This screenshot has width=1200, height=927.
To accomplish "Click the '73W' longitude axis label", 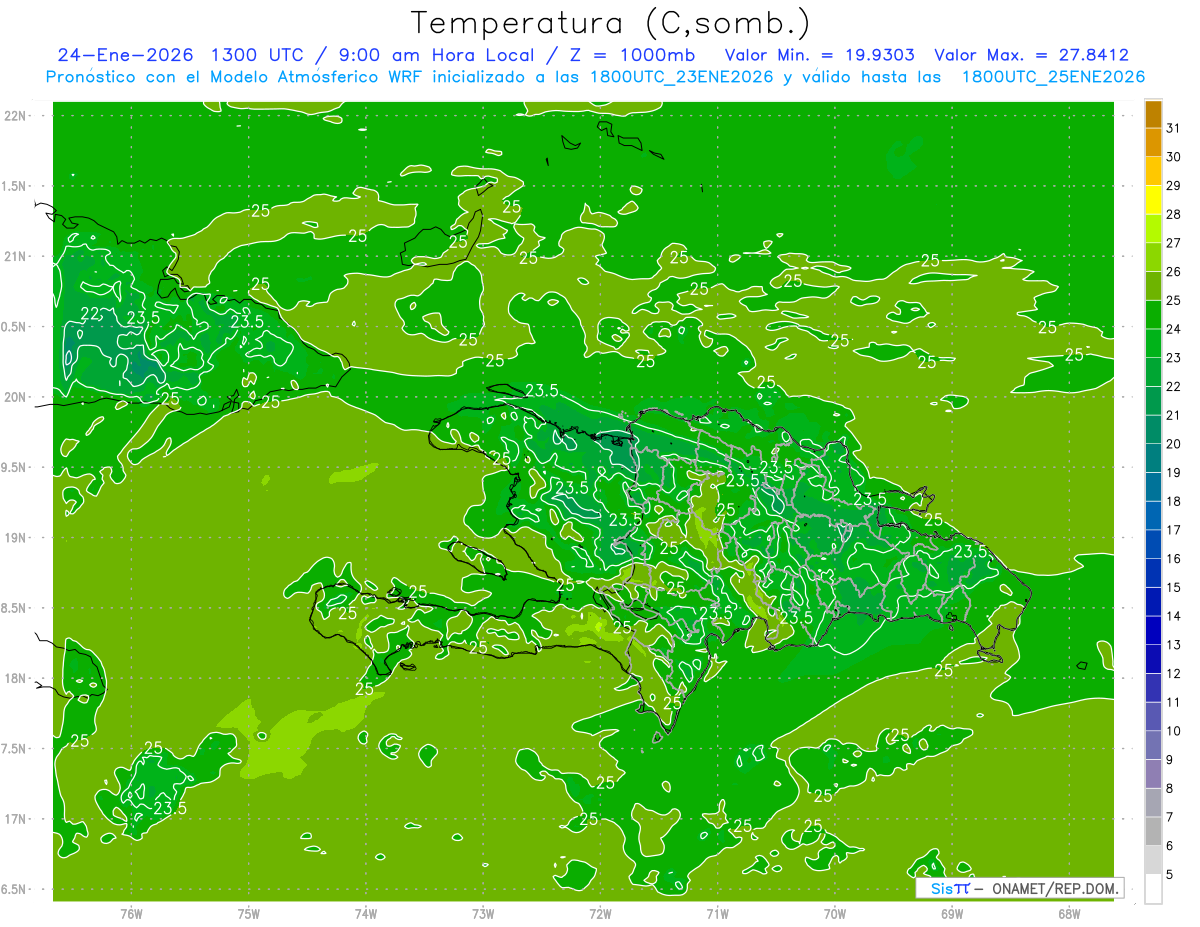I will coord(483,914).
